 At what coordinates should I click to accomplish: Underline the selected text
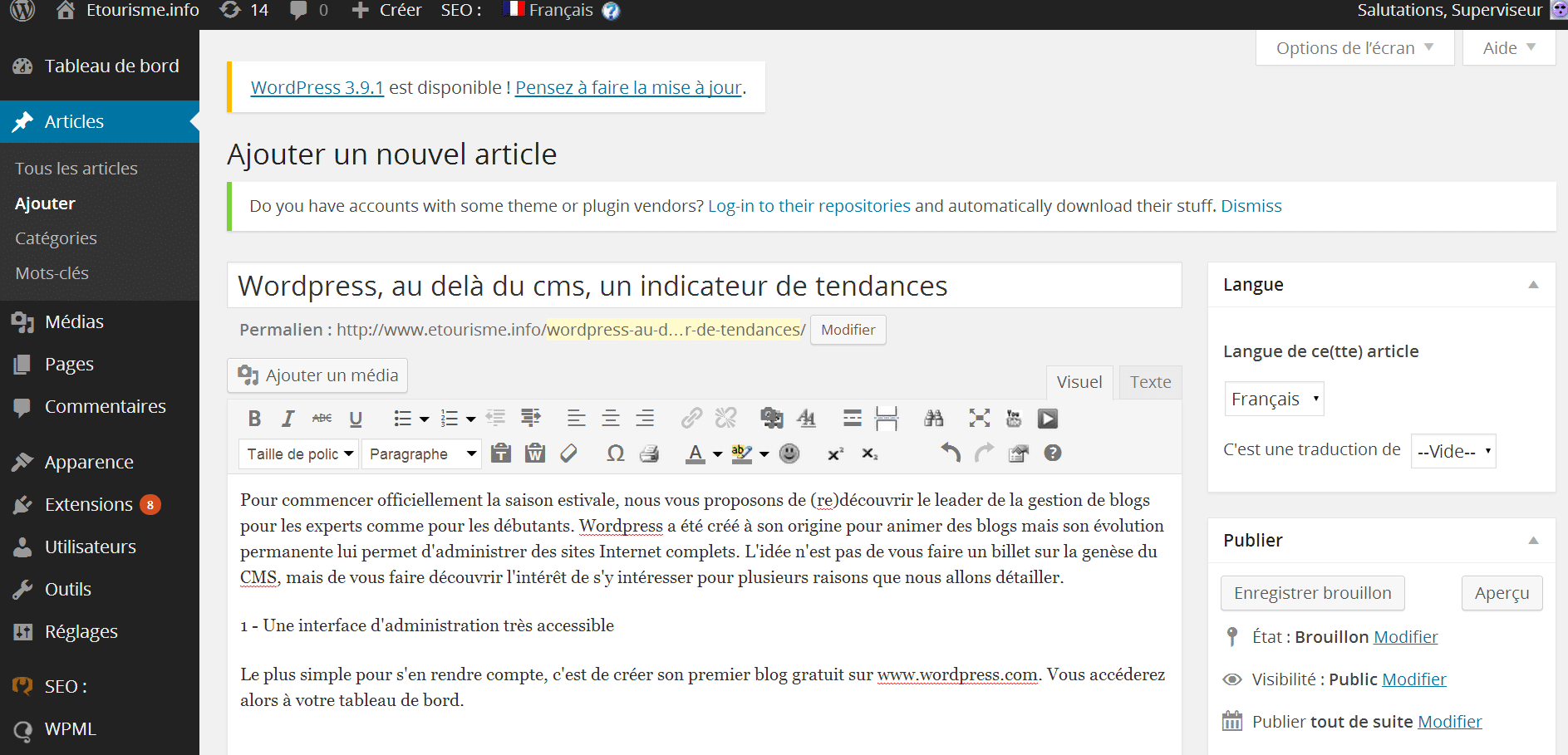click(x=356, y=419)
